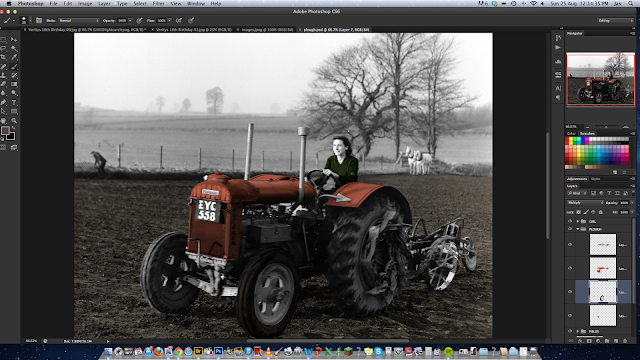This screenshot has width=640, height=360.
Task: Adjust the Navigator zoom slider
Action: [x=606, y=127]
